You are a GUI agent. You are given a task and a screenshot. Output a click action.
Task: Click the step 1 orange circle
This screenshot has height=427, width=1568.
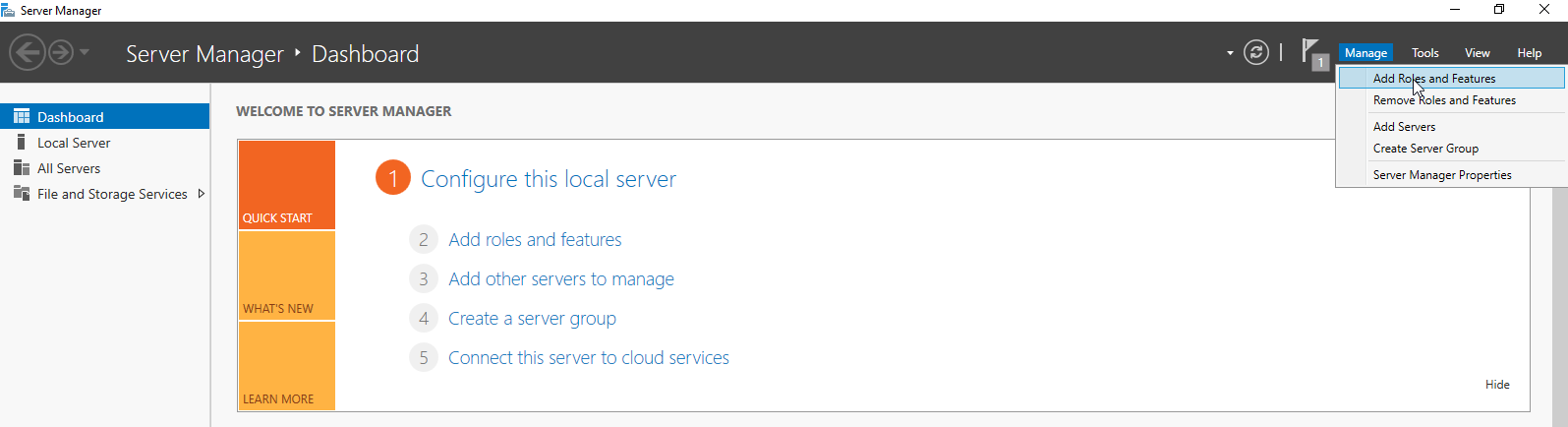click(393, 178)
